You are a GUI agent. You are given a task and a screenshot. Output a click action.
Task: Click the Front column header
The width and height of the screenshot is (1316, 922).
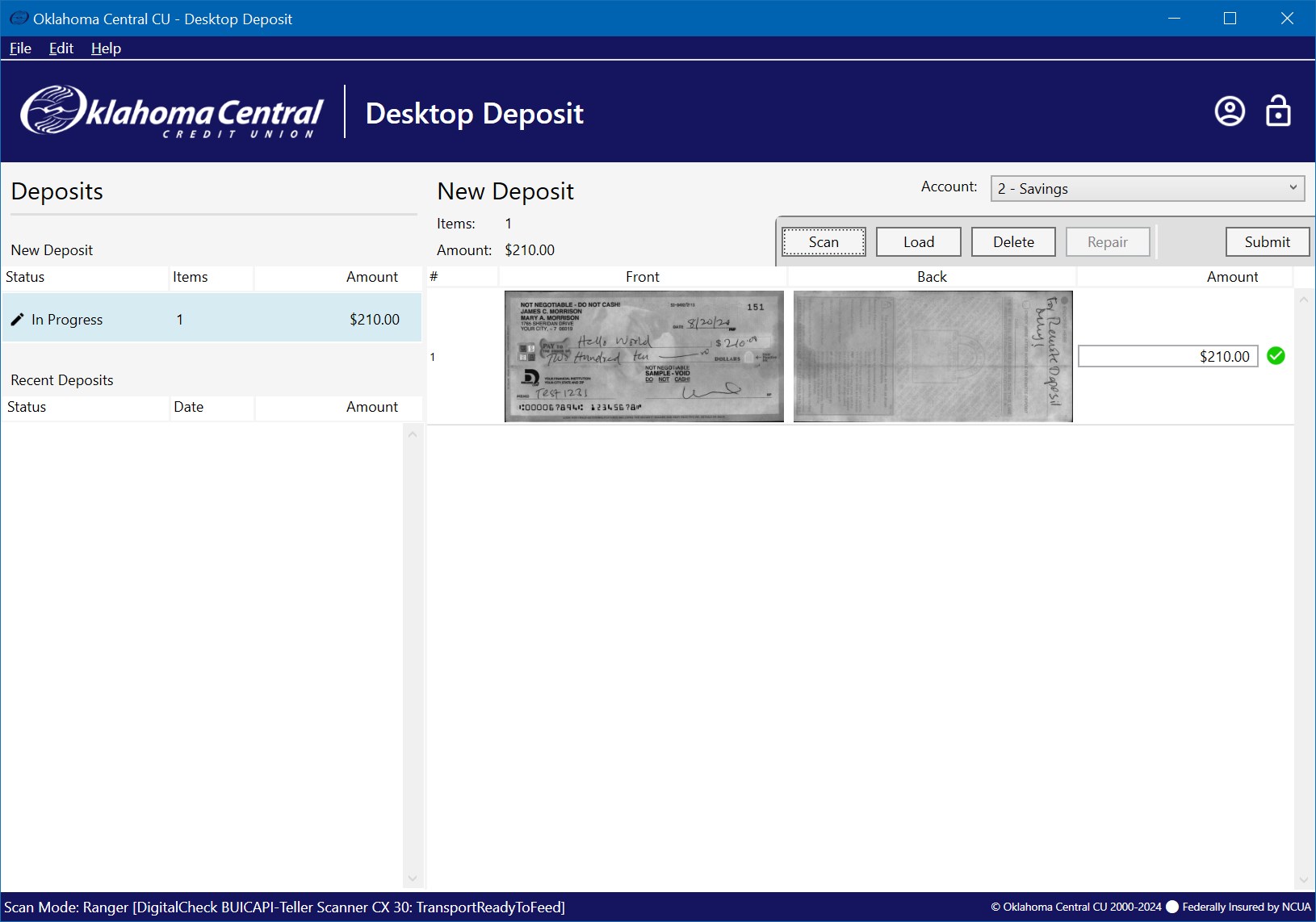[643, 277]
